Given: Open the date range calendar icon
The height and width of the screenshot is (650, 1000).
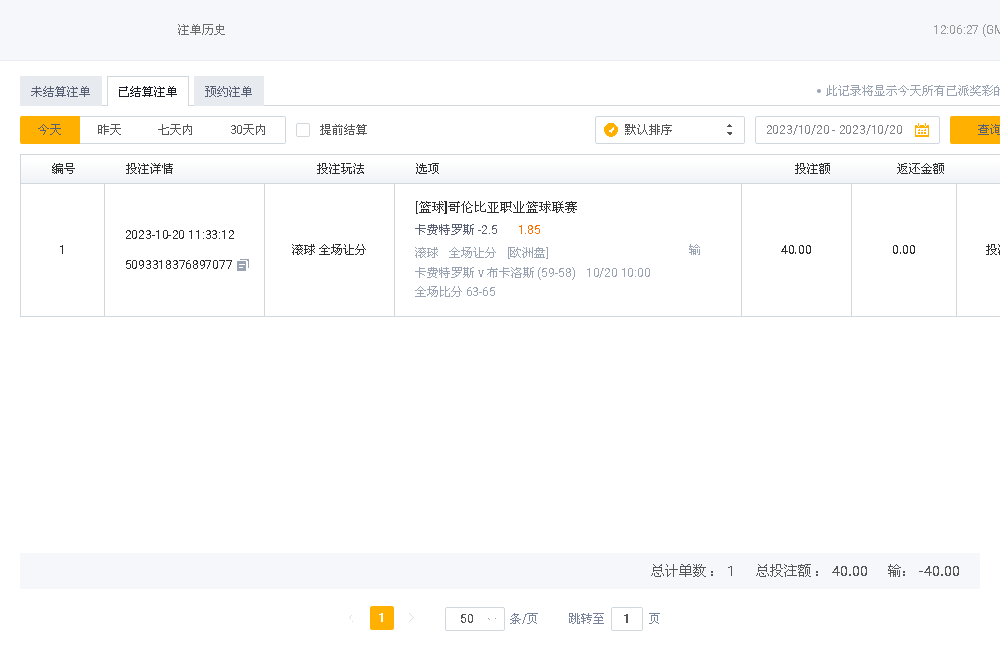Looking at the screenshot, I should coord(922,130).
